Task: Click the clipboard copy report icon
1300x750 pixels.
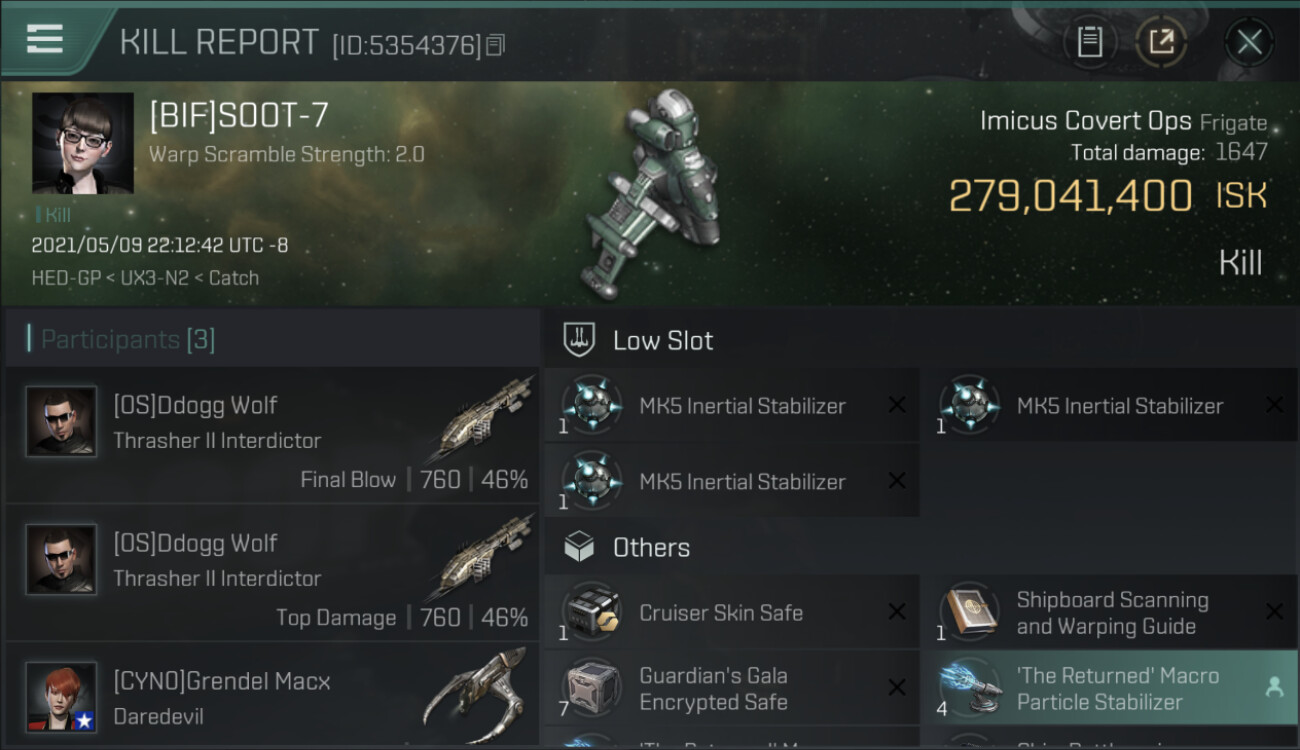Action: point(1090,42)
